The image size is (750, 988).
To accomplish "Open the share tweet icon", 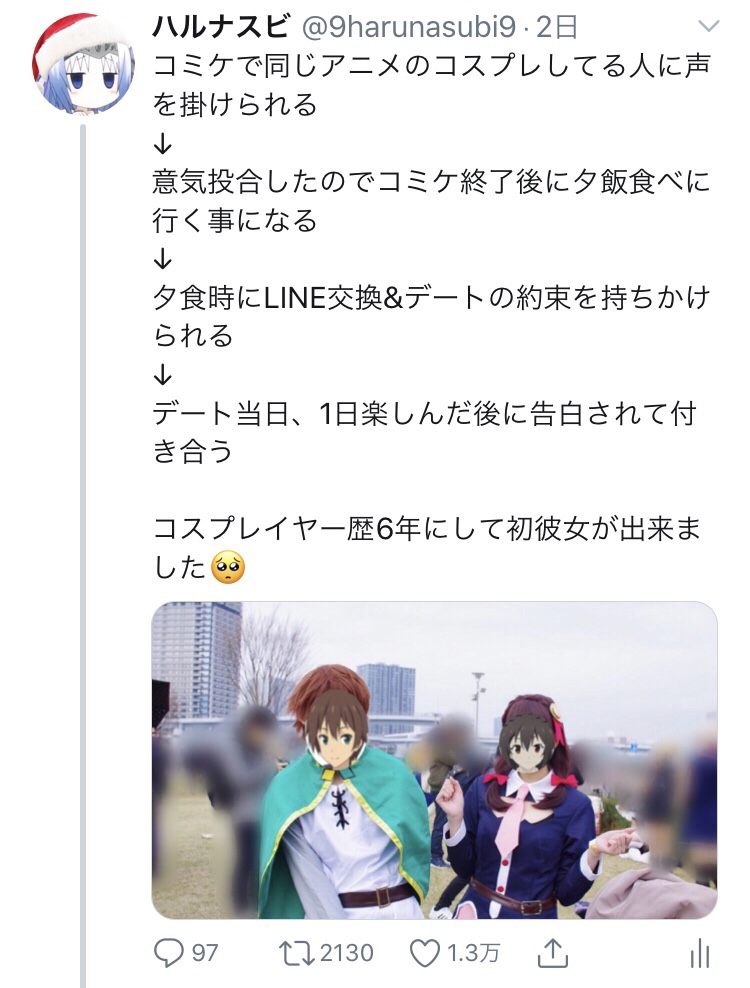I will coord(553,952).
